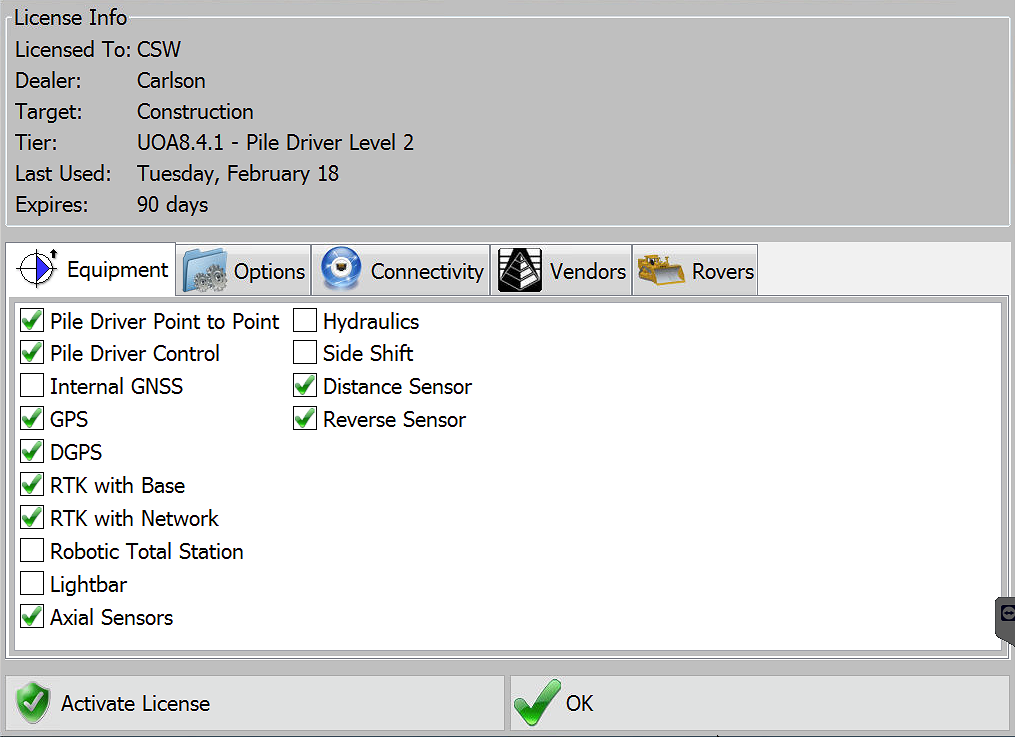
Task: Open the Rovers tab
Action: point(695,268)
